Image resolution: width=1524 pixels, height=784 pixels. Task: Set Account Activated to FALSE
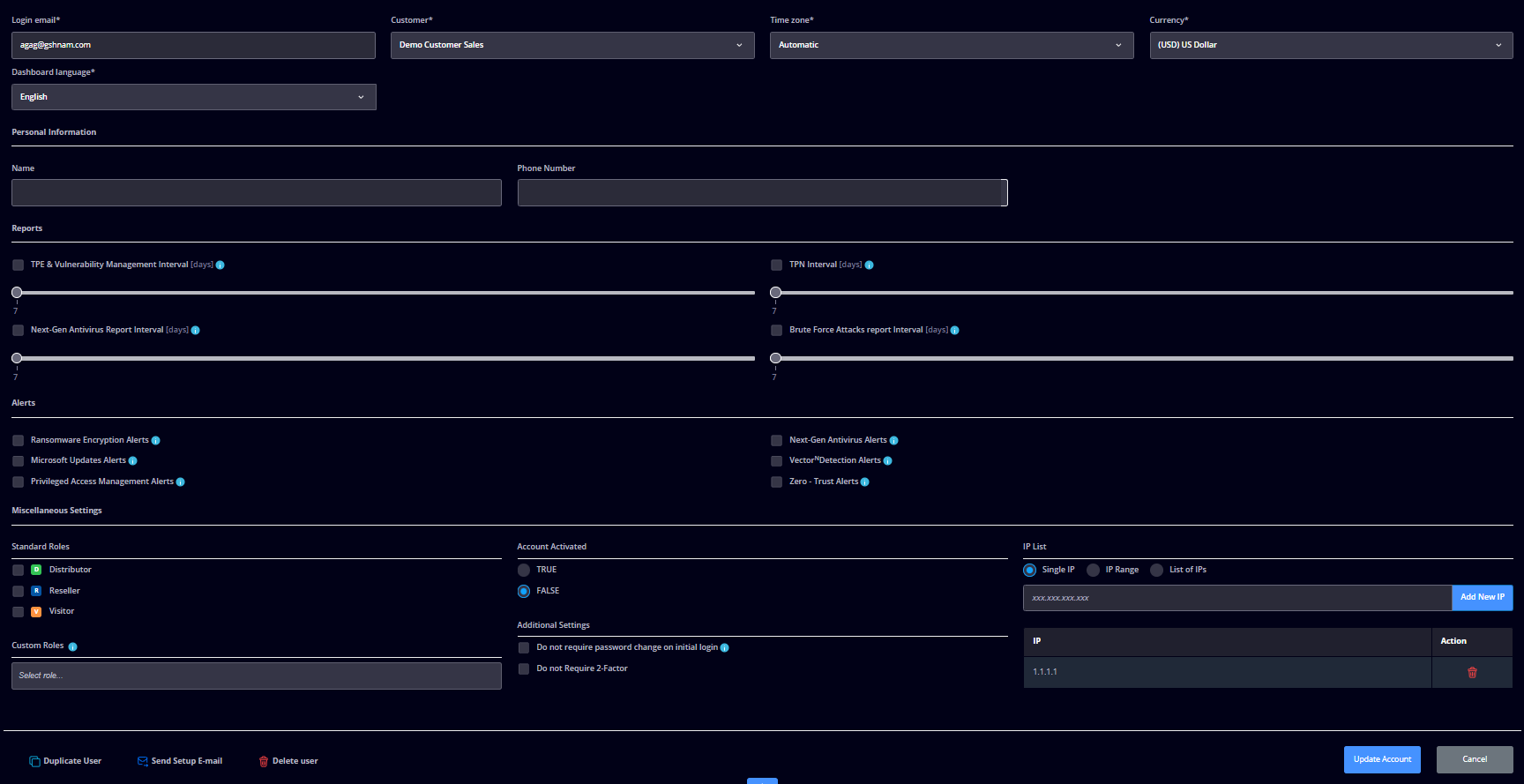point(524,591)
